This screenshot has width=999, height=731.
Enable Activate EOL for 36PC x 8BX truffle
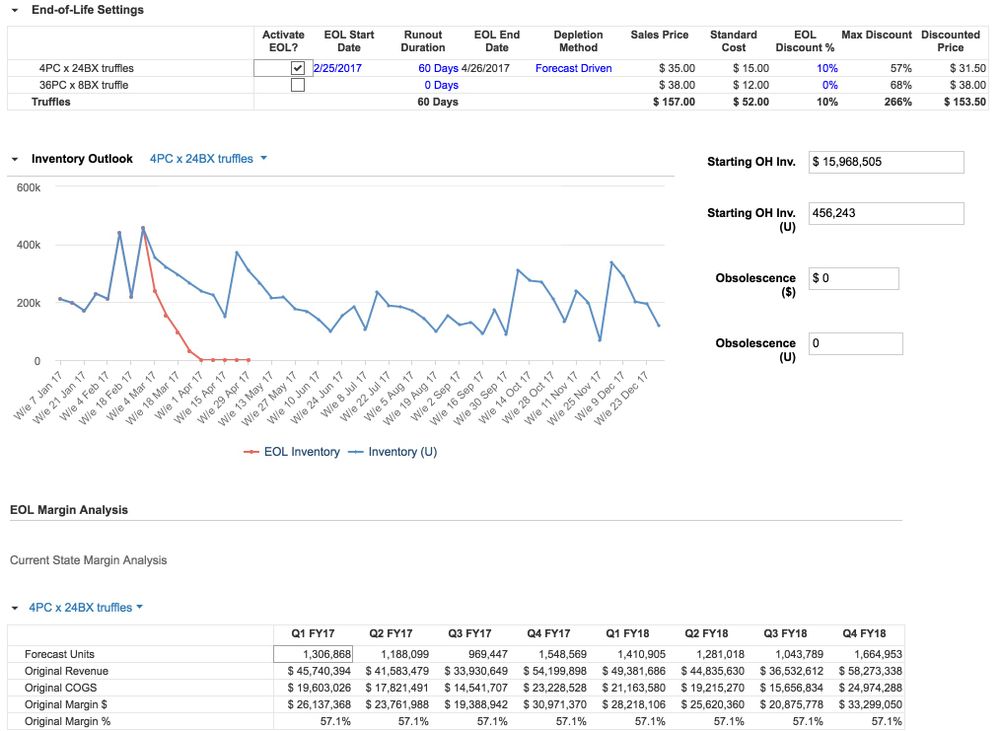pos(296,85)
